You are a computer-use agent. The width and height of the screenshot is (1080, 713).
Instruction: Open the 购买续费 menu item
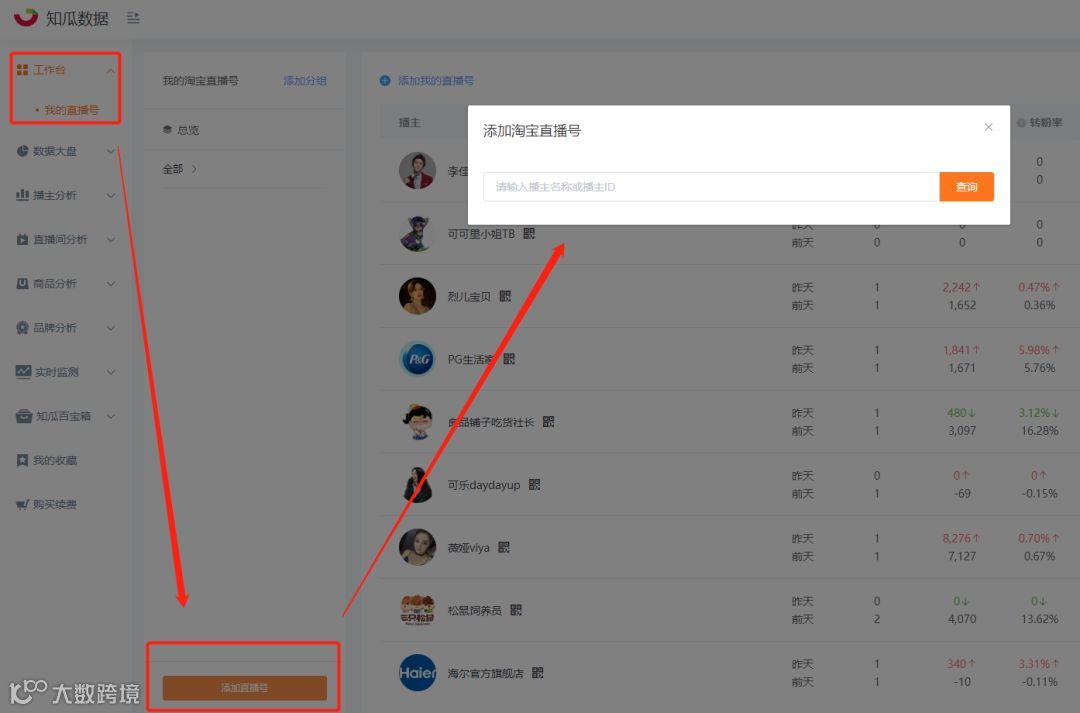click(55, 504)
